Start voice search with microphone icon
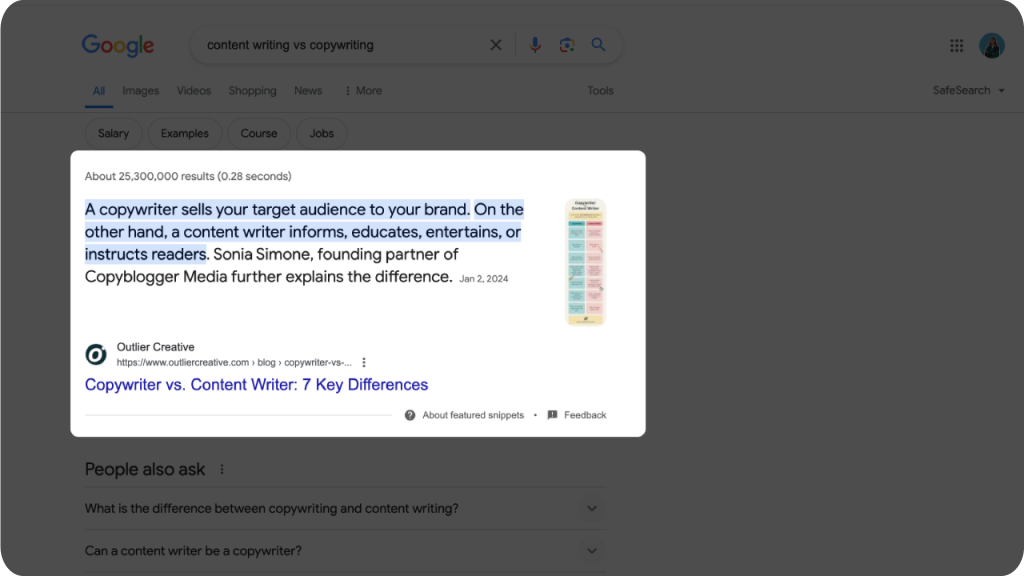This screenshot has width=1024, height=576. pos(535,45)
